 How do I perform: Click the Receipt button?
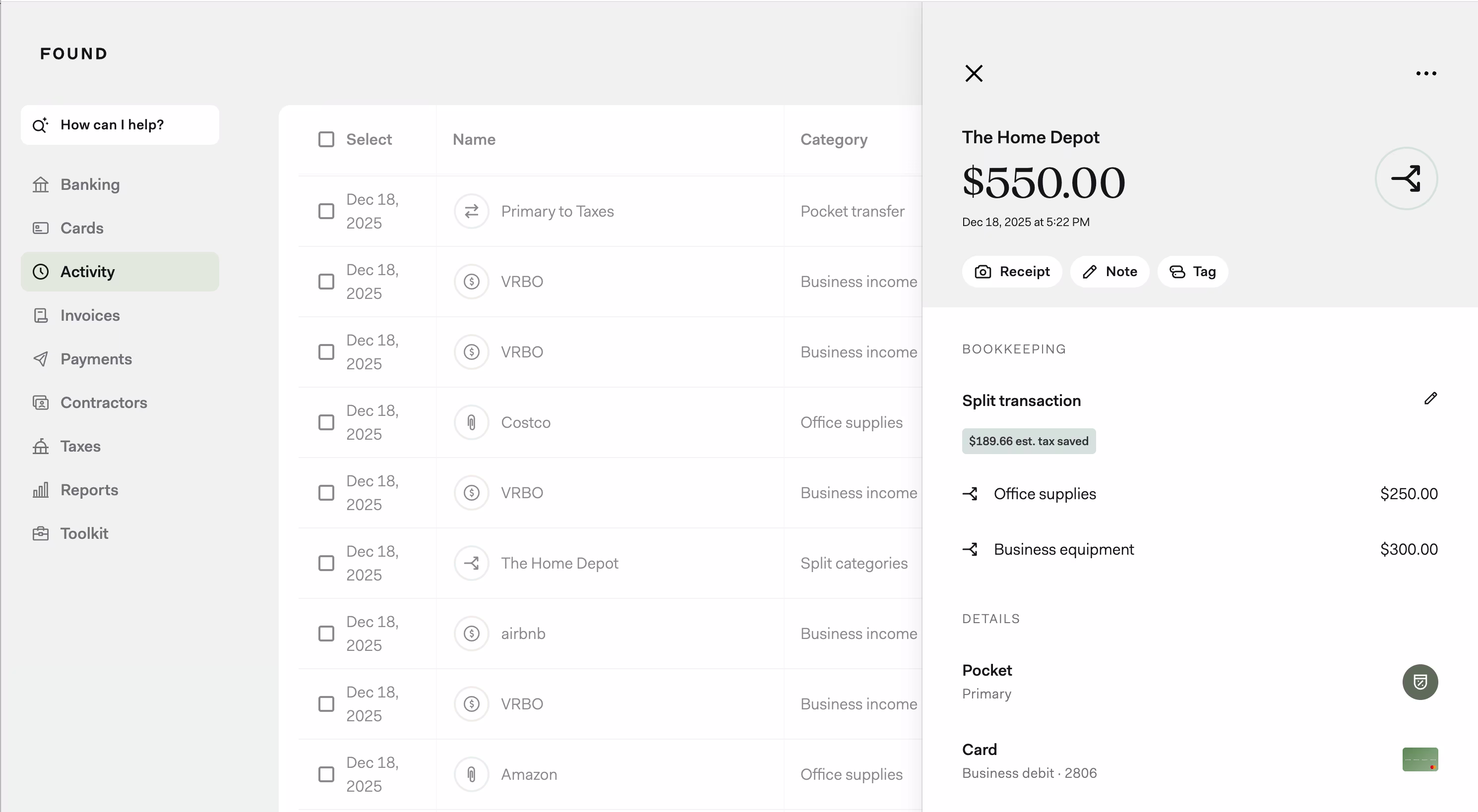[x=1011, y=271]
